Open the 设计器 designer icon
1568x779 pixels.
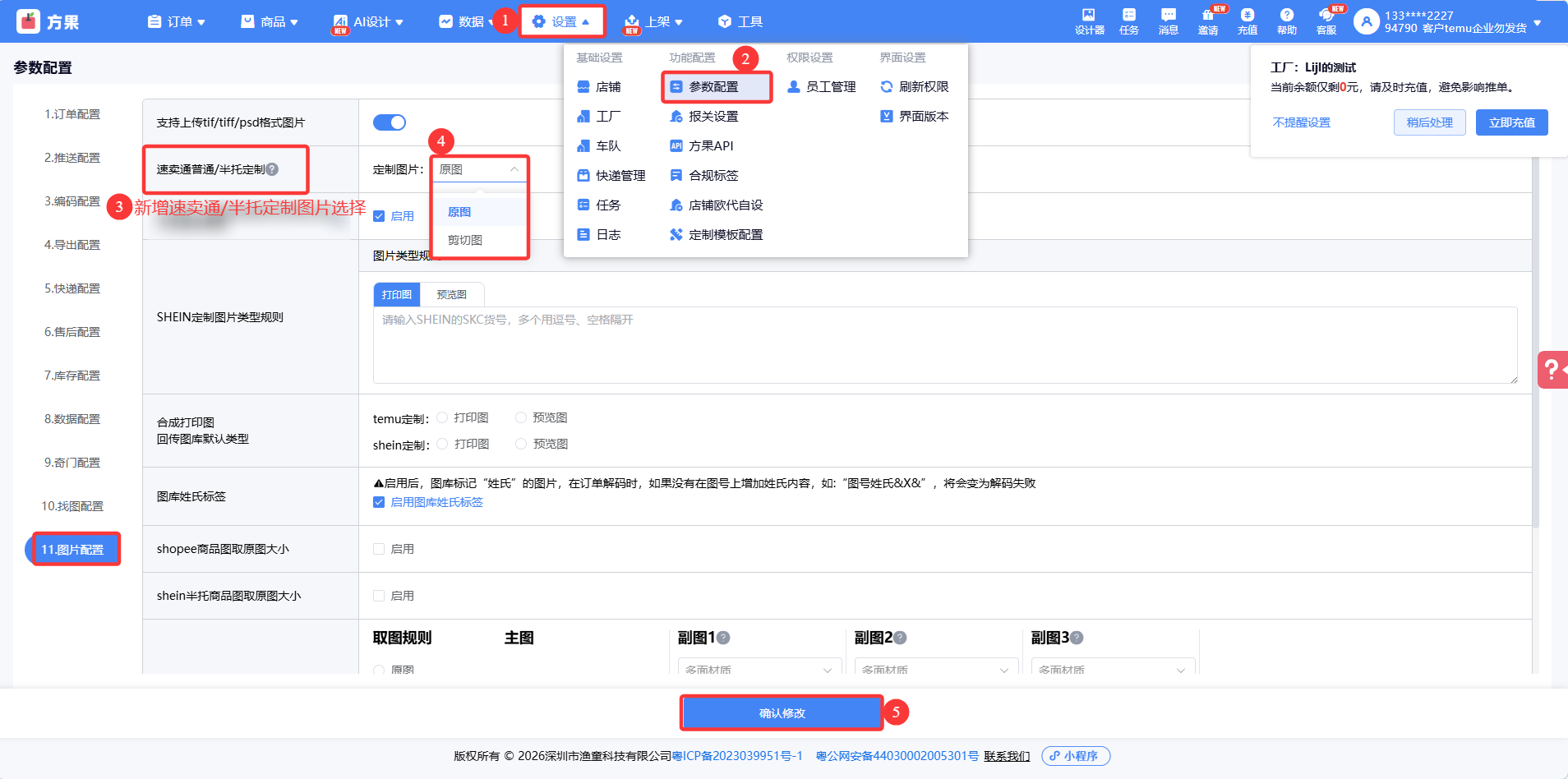coord(1089,21)
